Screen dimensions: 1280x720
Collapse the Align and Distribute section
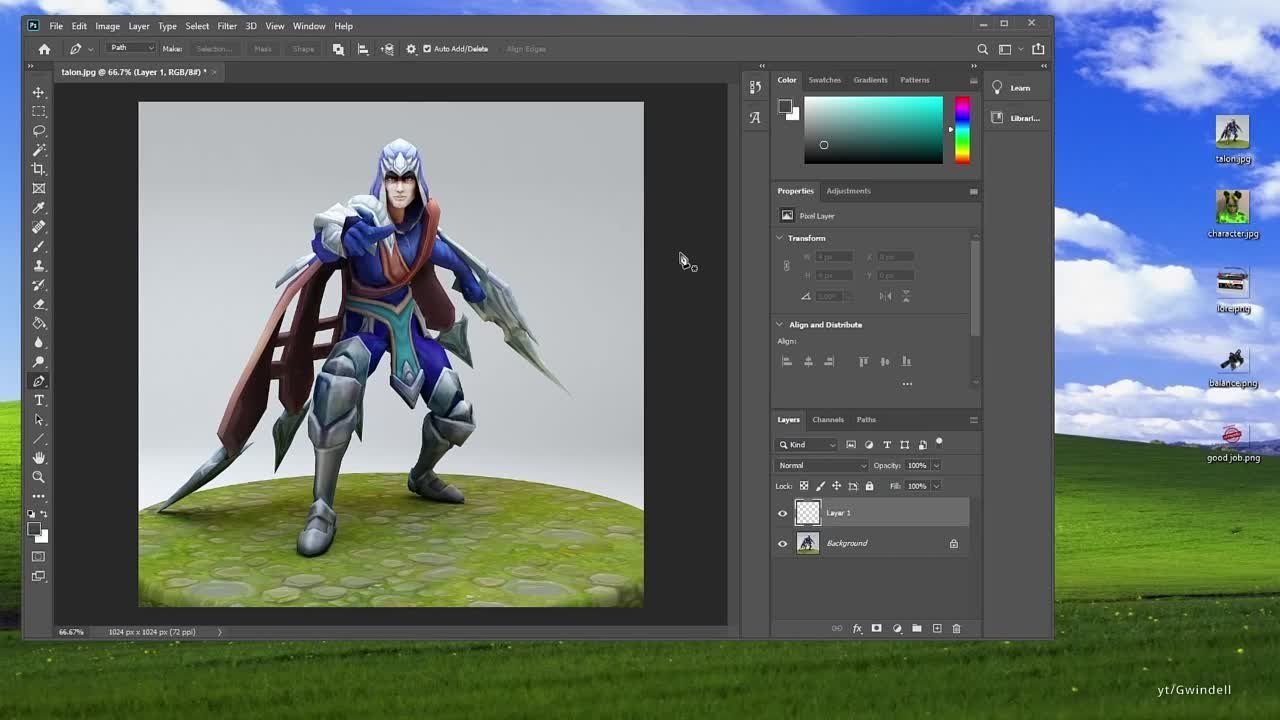point(780,324)
